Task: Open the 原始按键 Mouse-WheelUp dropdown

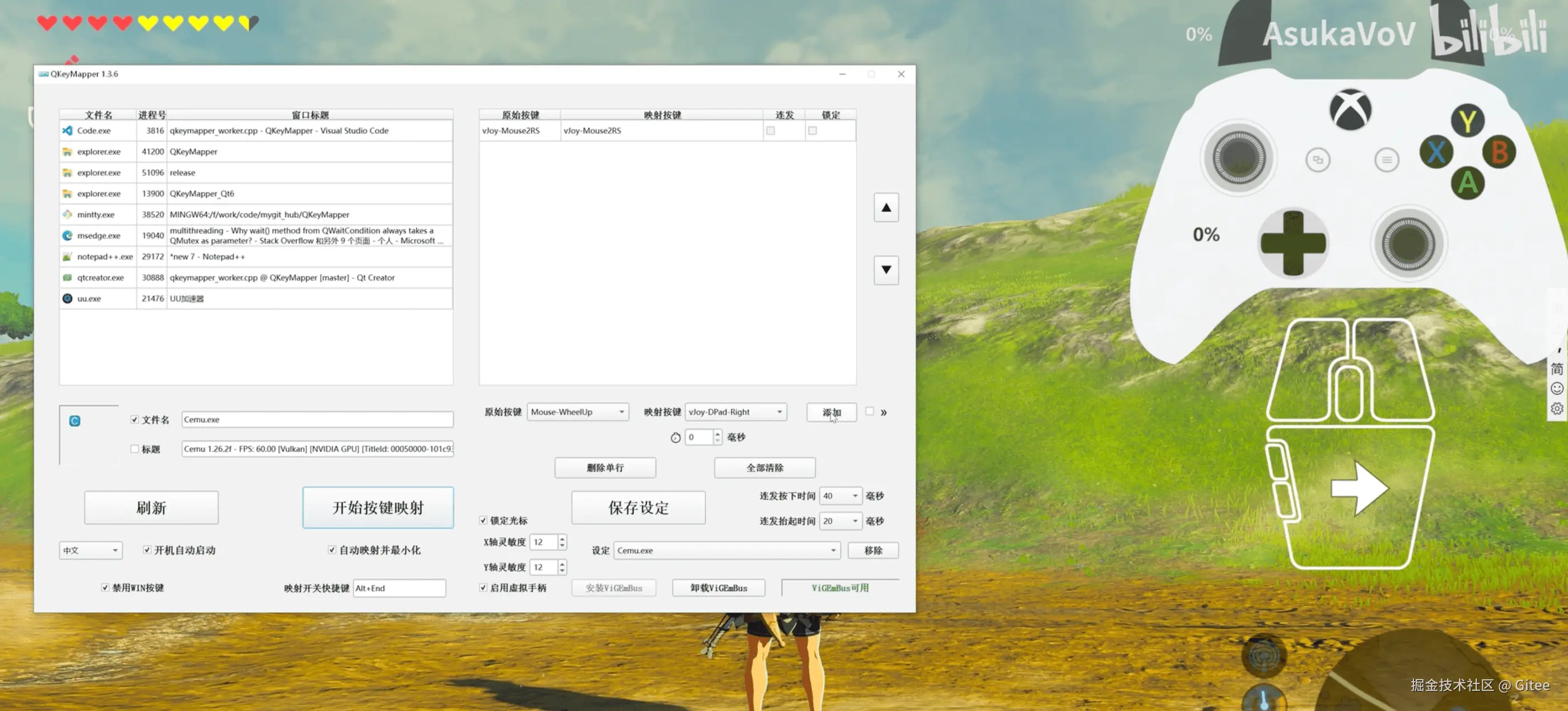Action: (x=577, y=412)
